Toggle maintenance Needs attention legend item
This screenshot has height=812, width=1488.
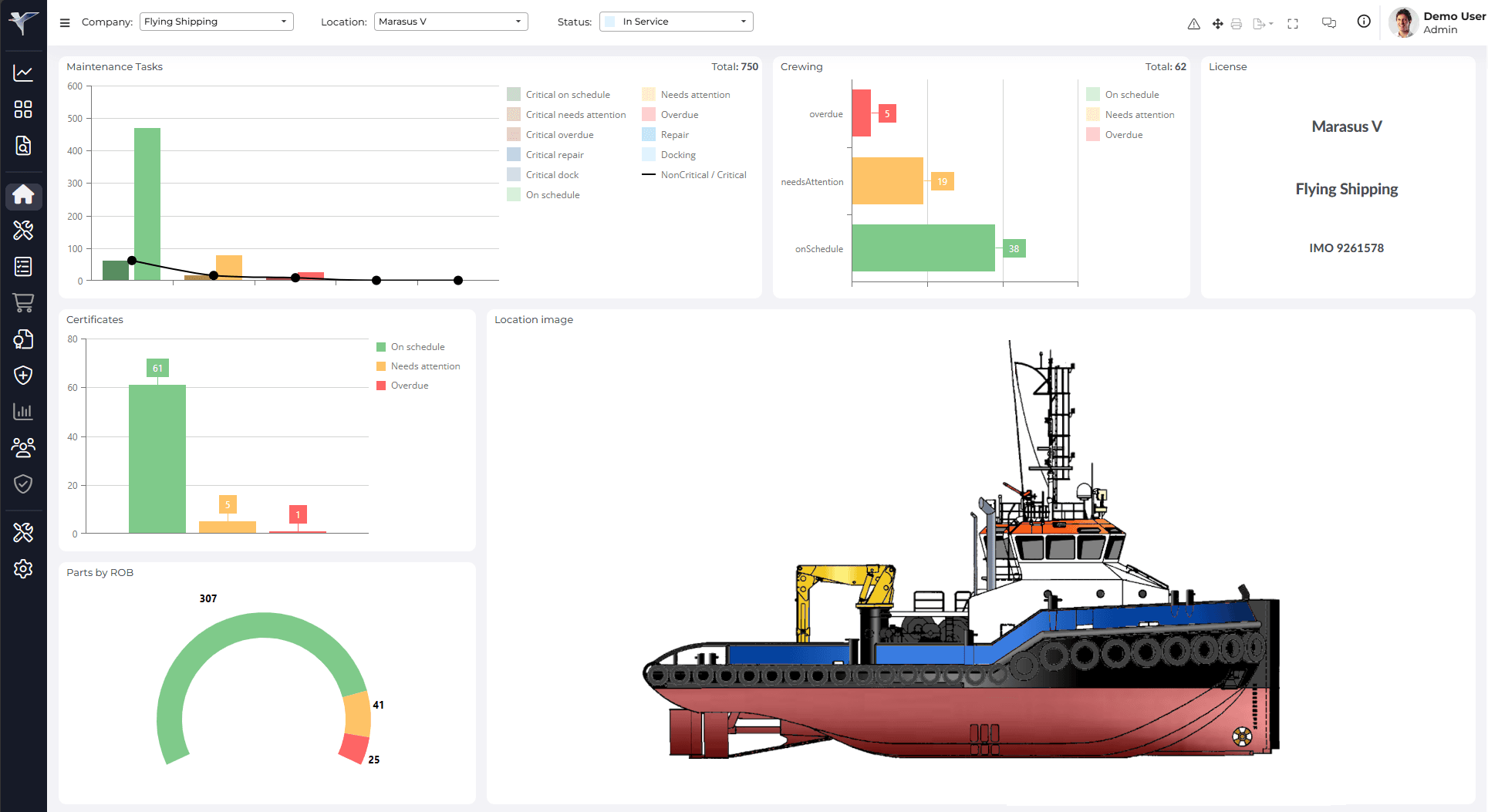(686, 95)
